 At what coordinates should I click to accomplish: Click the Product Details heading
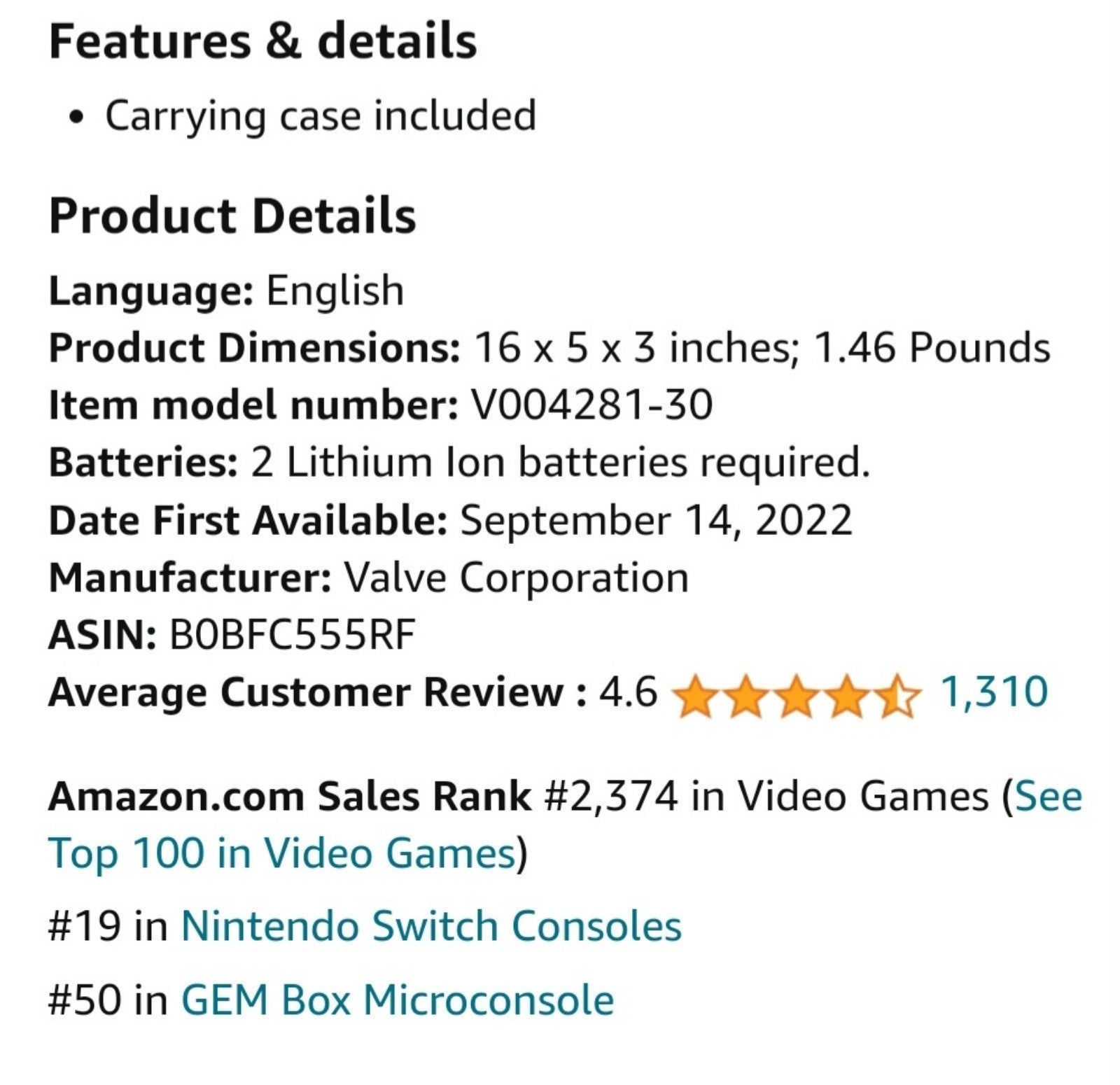(232, 216)
